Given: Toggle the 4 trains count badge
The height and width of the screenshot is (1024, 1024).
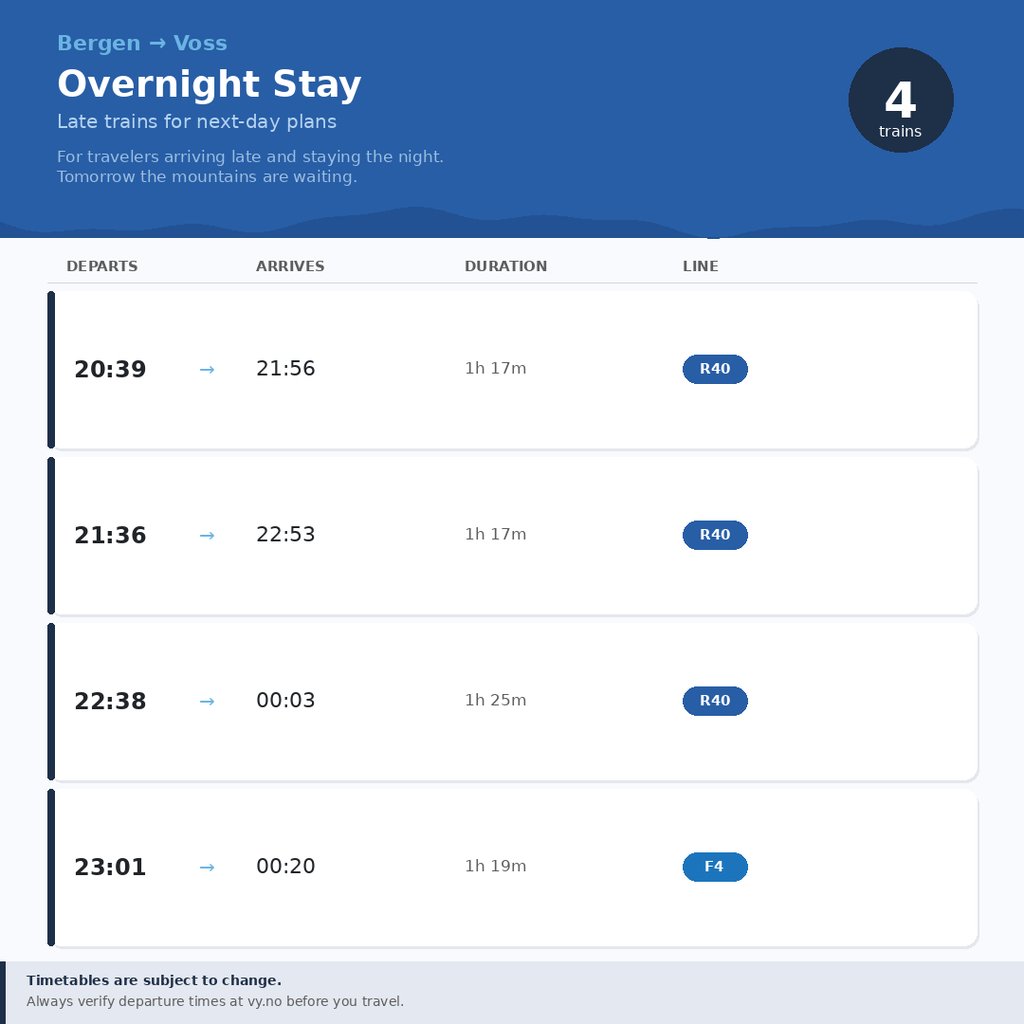Looking at the screenshot, I should tap(900, 100).
